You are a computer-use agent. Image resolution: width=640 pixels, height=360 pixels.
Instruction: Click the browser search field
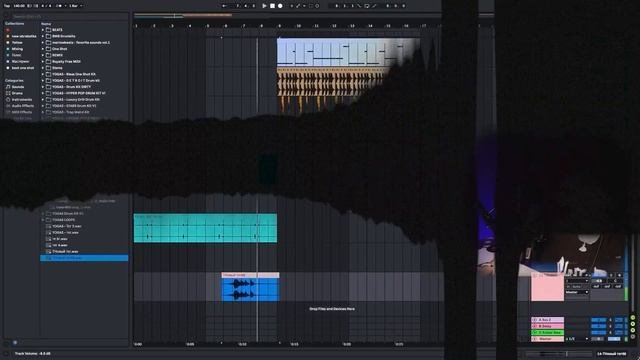[x=67, y=17]
